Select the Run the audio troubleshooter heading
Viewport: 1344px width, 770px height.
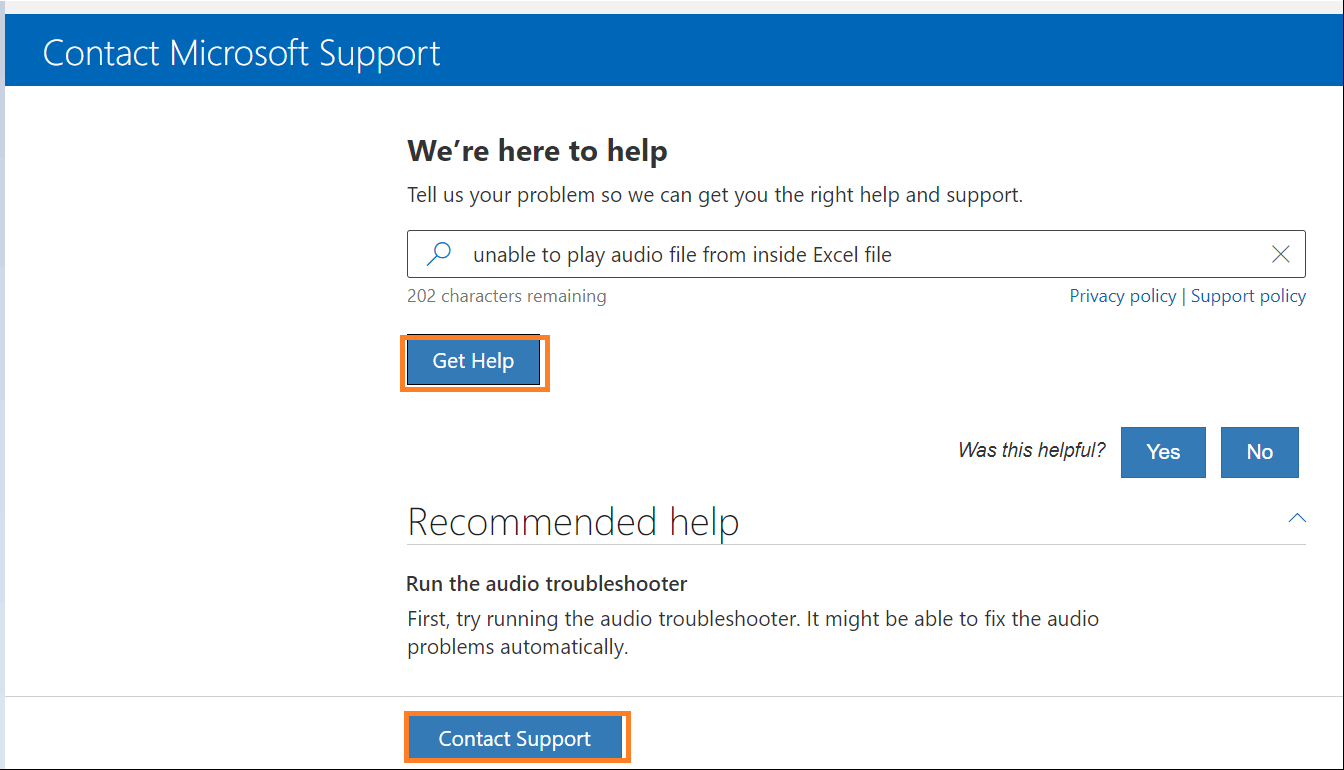(547, 583)
